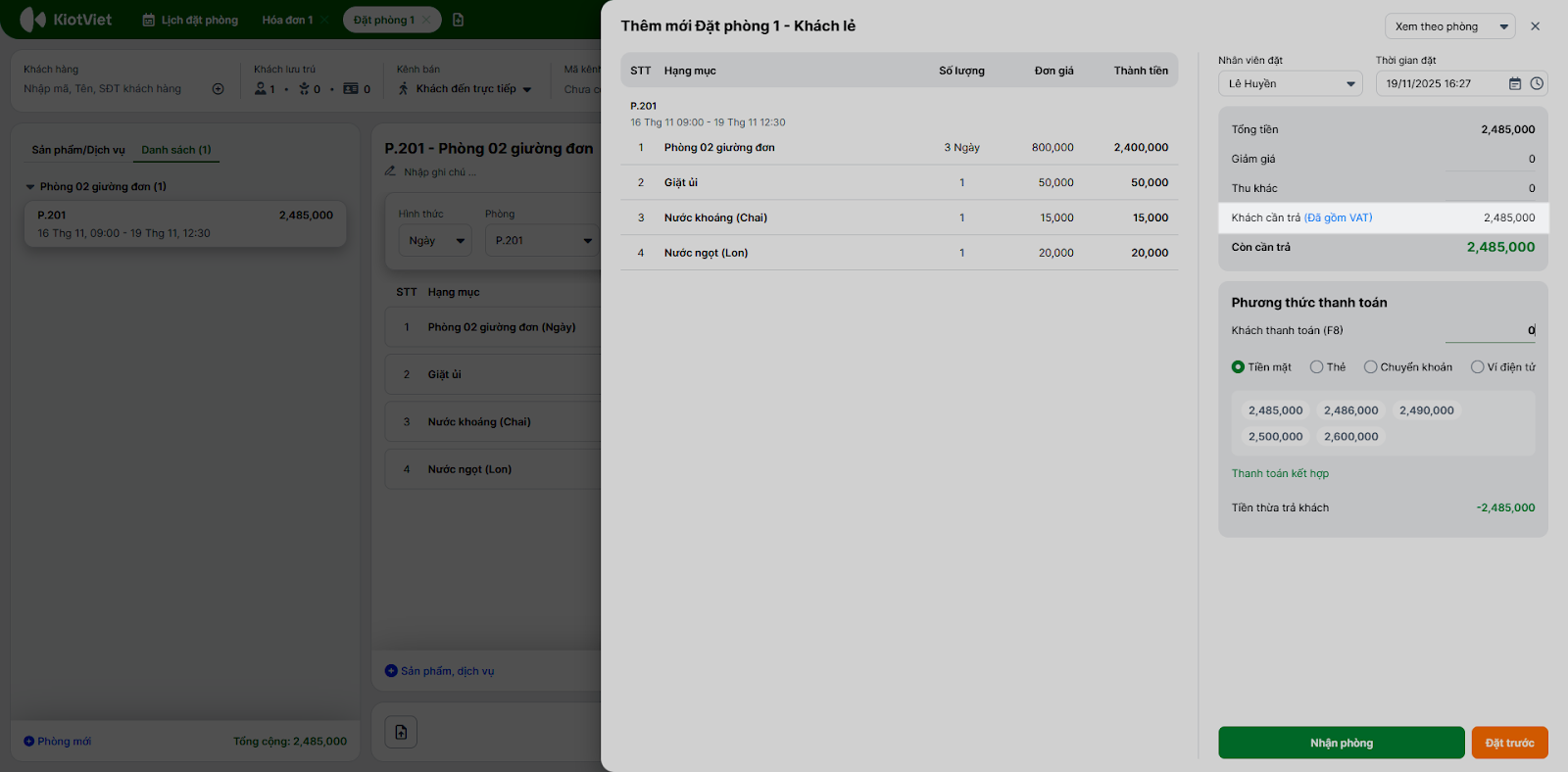Select Tiền mặt payment method
The image size is (1568, 772).
click(x=1239, y=367)
